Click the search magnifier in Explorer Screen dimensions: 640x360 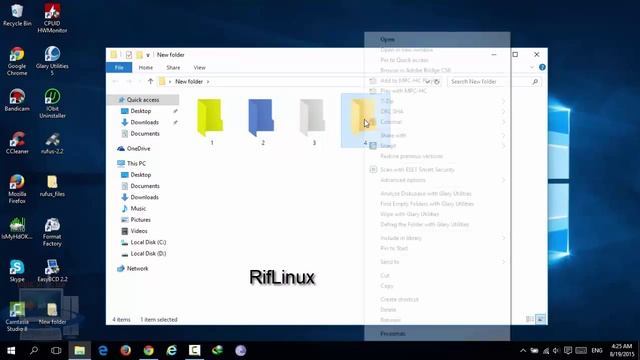point(535,82)
